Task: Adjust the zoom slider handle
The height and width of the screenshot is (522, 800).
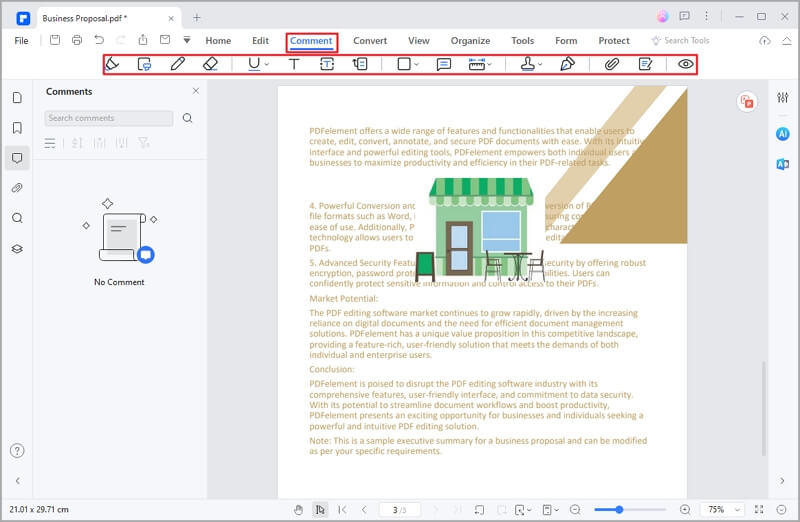Action: 619,509
